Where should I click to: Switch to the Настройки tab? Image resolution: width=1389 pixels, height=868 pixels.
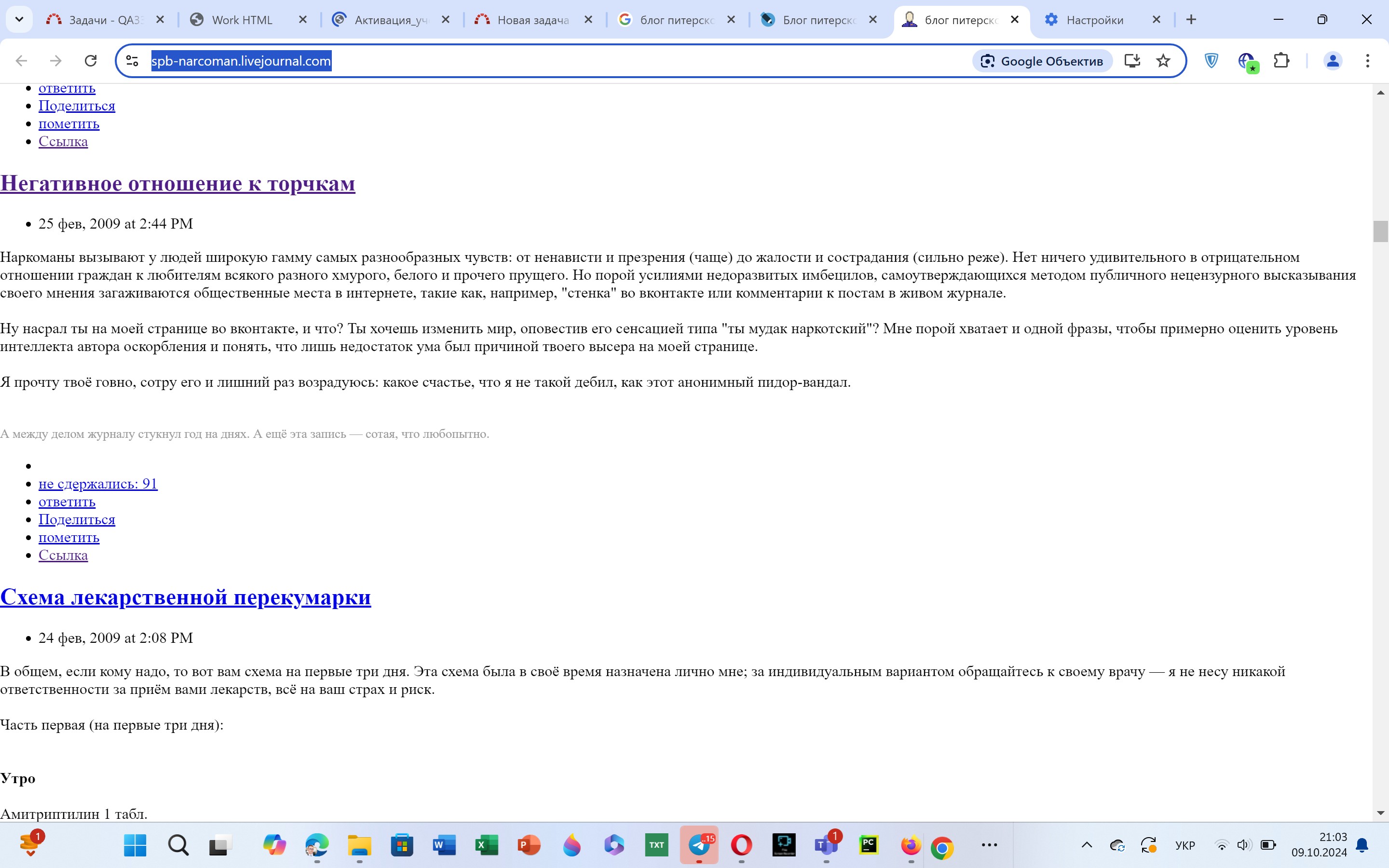1094,20
